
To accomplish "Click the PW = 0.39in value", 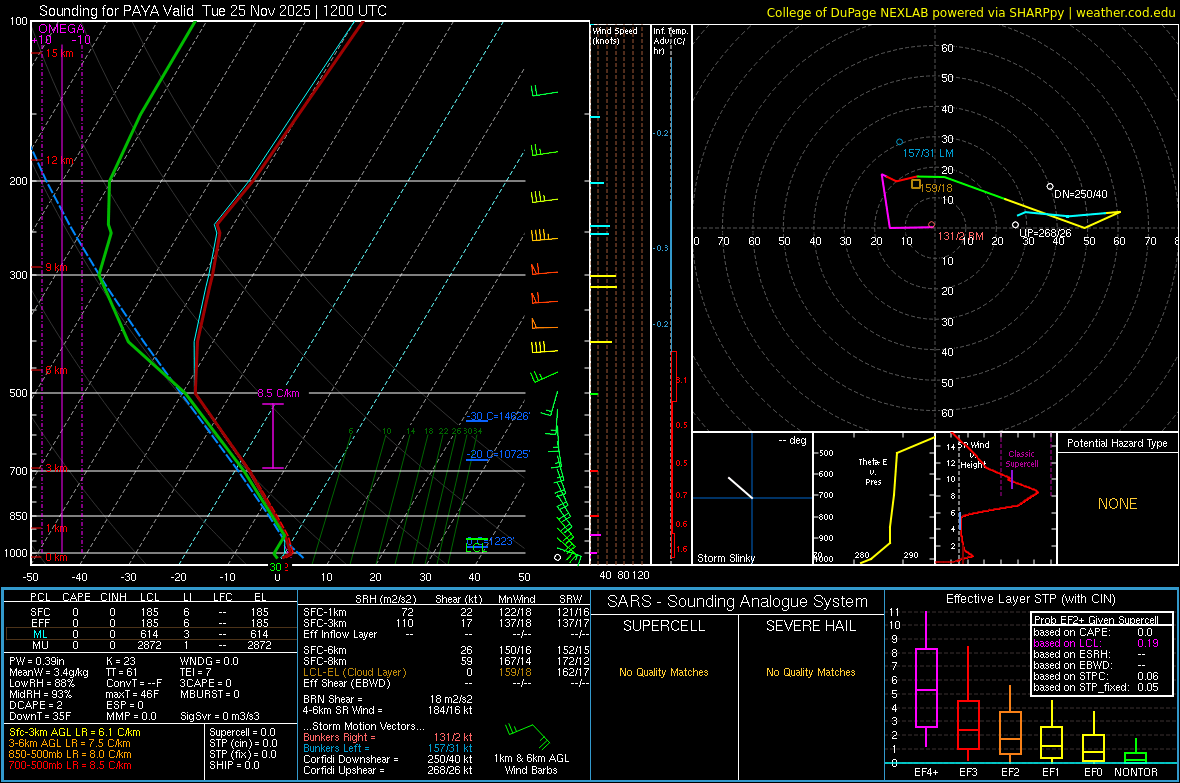I will [37, 661].
